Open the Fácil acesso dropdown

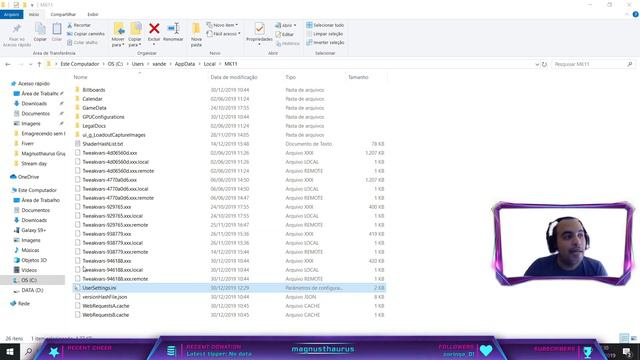click(x=223, y=34)
